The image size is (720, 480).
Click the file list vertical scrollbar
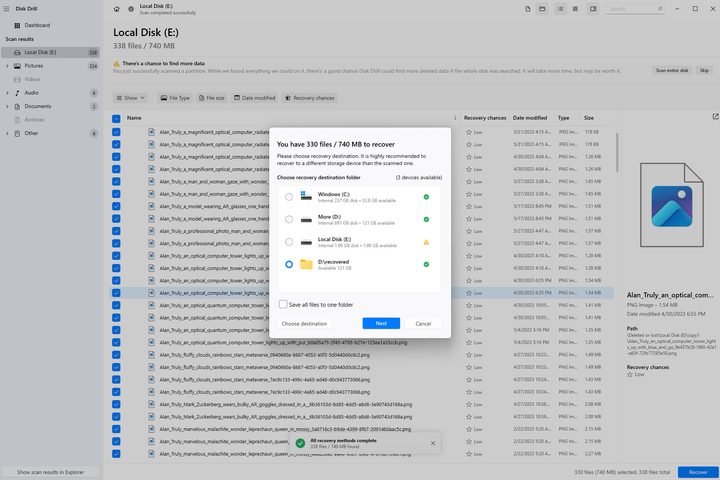pos(617,152)
